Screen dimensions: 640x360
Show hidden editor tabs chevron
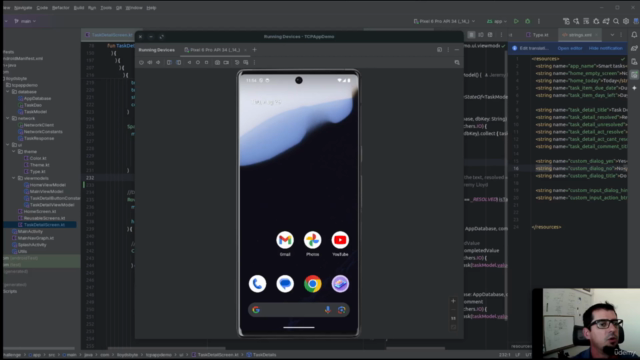pyautogui.click(x=612, y=35)
